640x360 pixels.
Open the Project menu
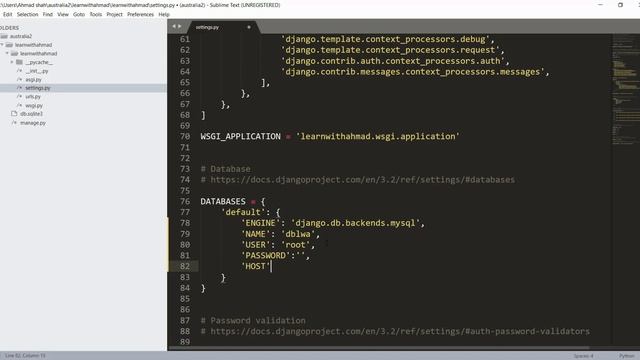click(x=114, y=14)
